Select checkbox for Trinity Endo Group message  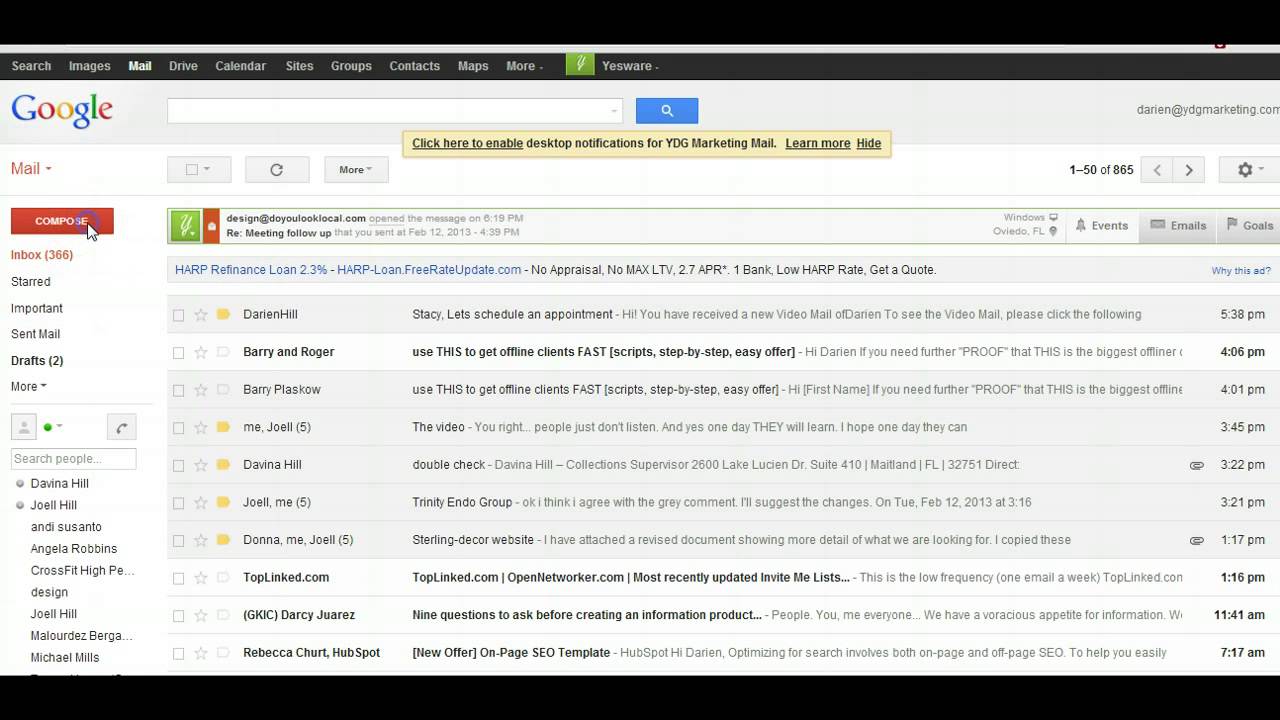point(178,503)
